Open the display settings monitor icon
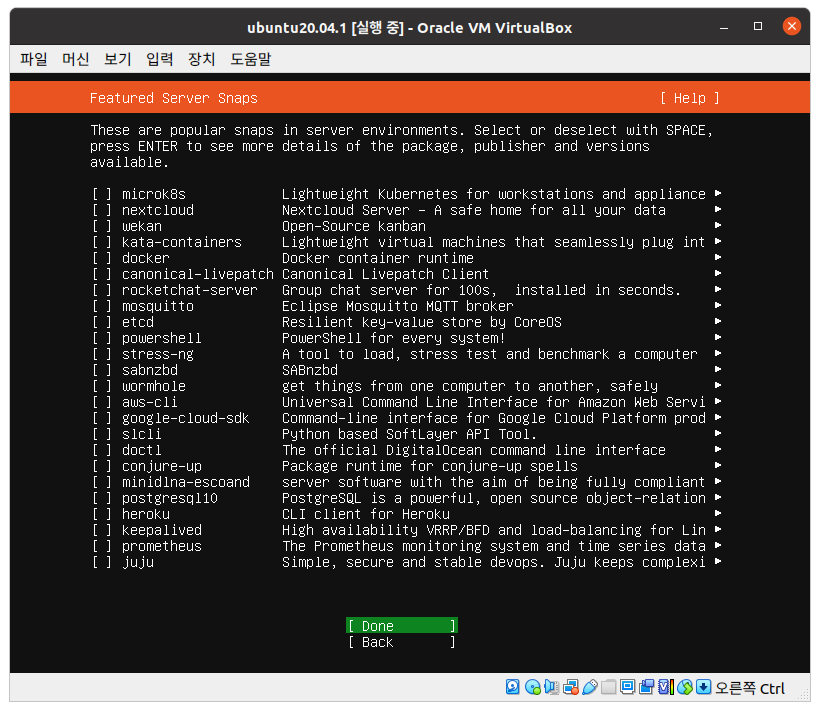The width and height of the screenshot is (820, 711). pyautogui.click(x=627, y=687)
